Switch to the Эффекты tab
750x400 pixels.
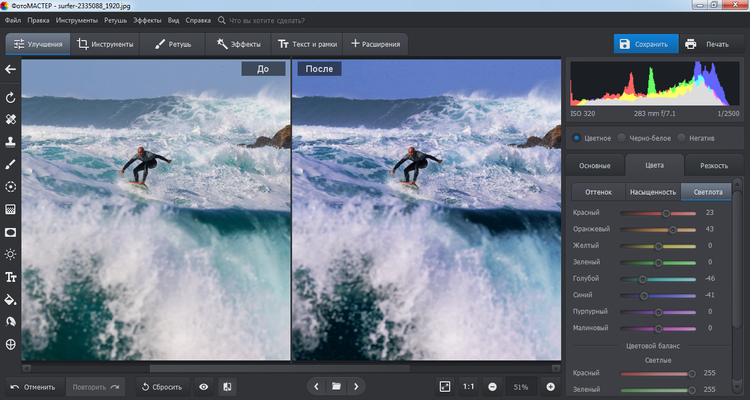click(239, 44)
